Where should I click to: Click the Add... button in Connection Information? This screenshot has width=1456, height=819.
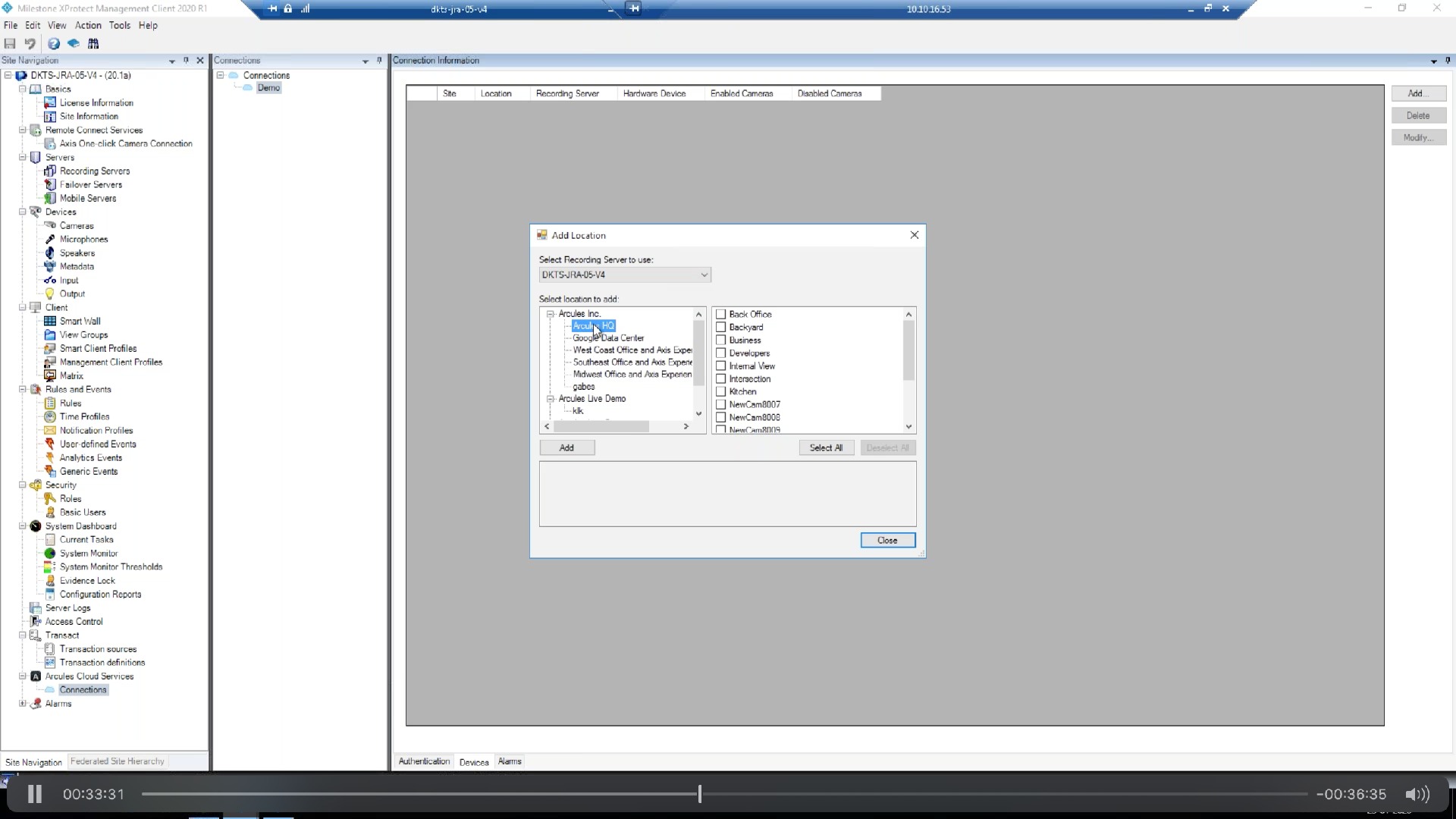point(1418,93)
